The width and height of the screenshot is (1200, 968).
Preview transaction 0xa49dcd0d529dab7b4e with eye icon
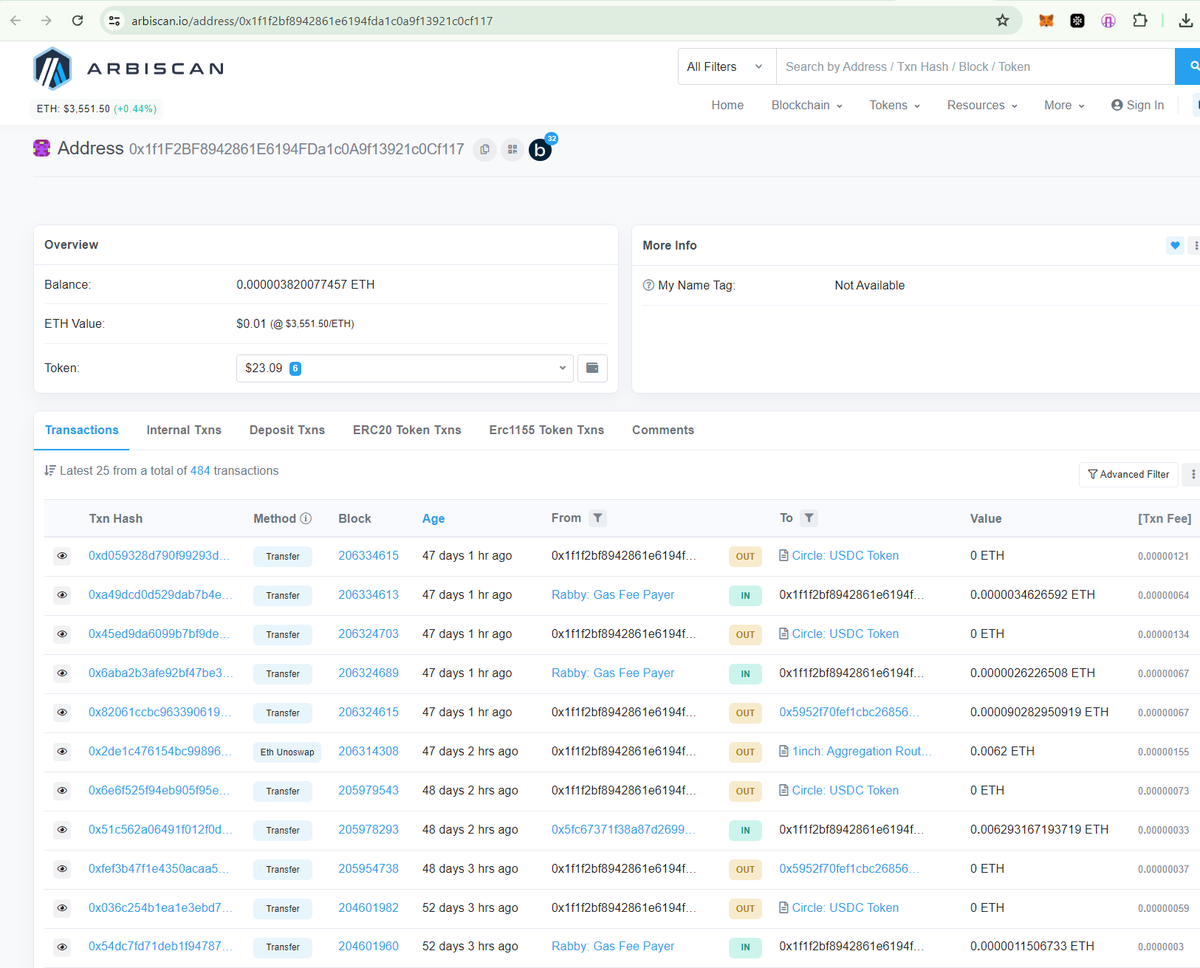62,595
